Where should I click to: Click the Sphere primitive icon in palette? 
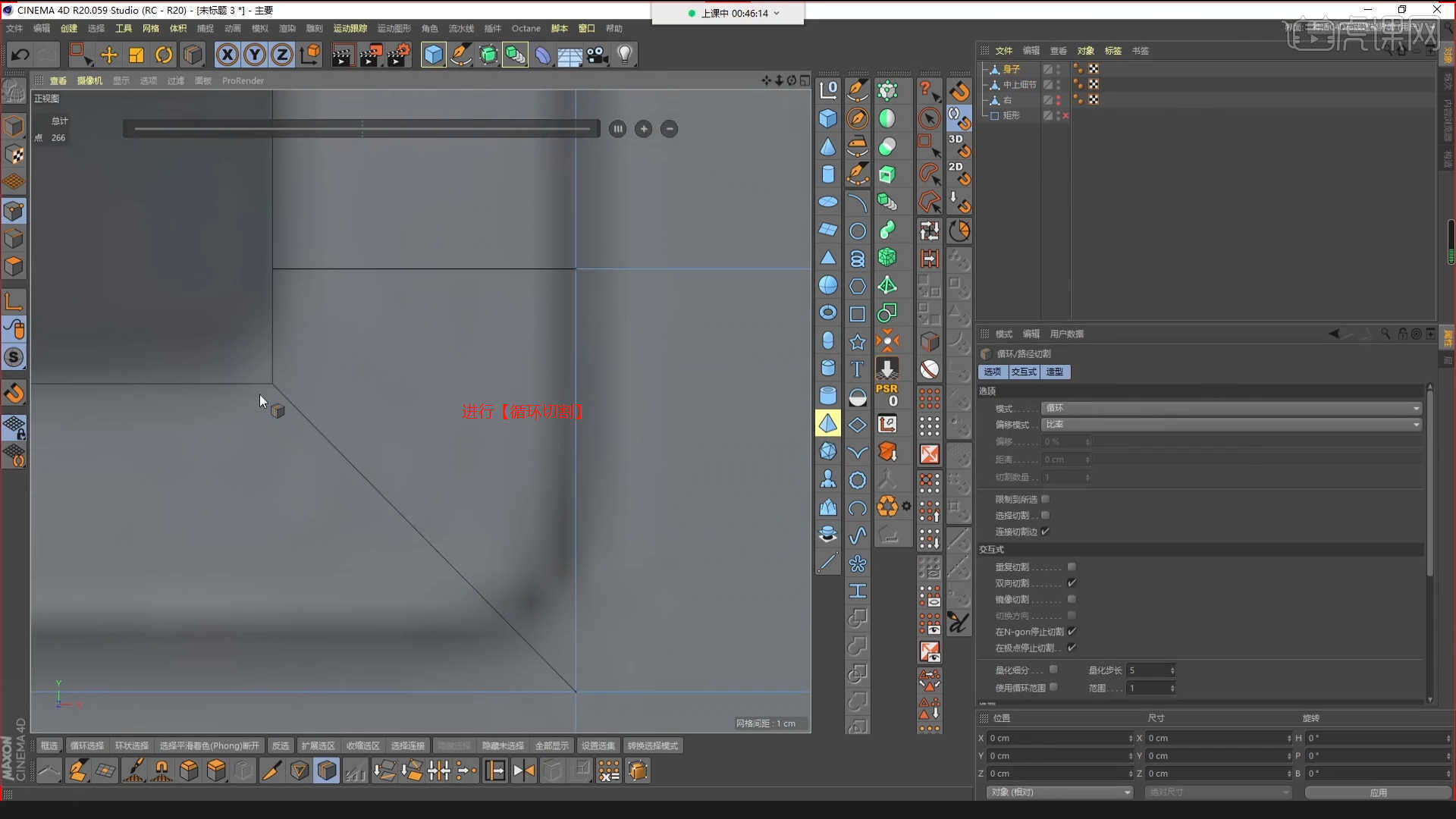tap(828, 285)
